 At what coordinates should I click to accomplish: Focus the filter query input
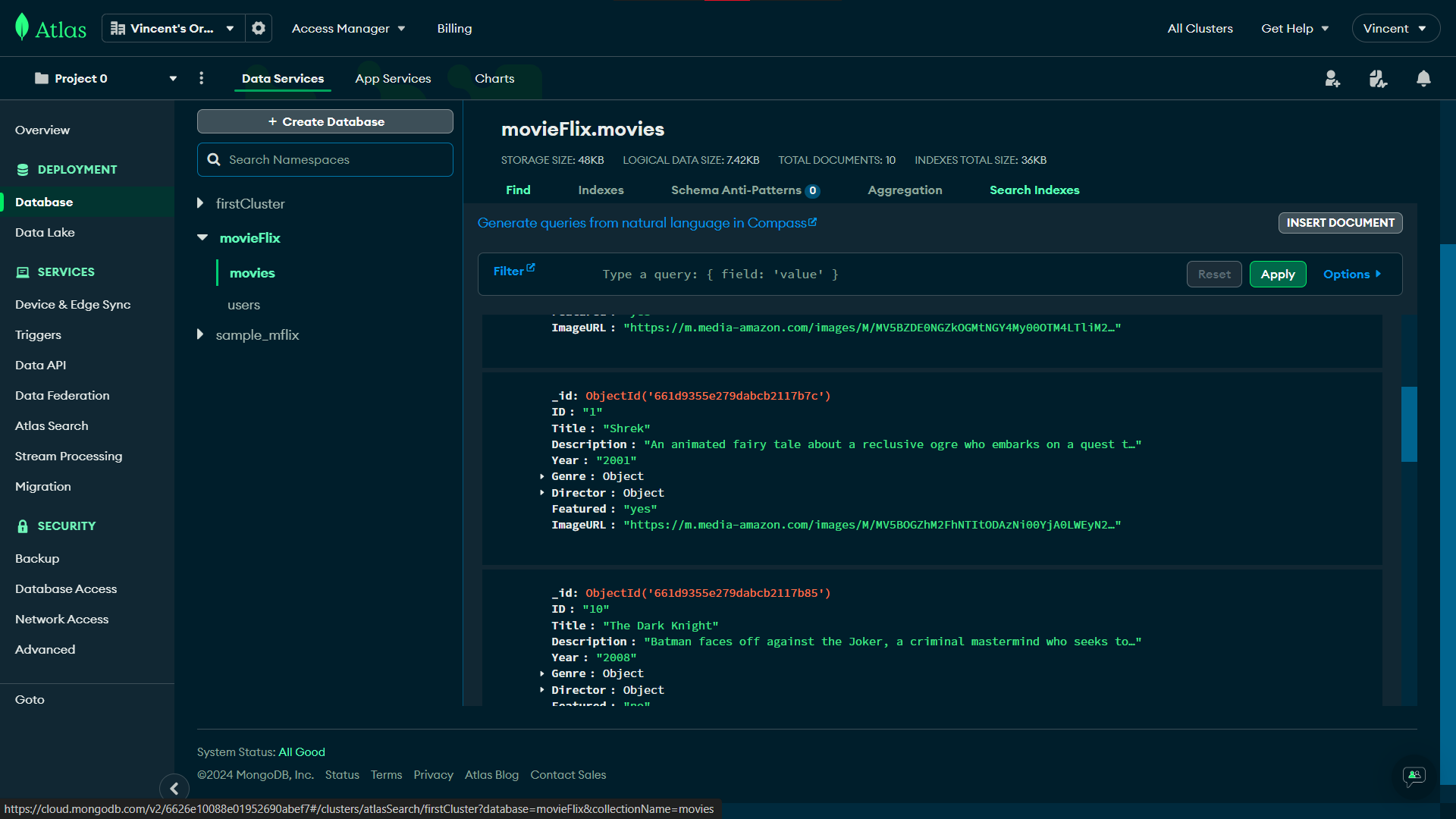[887, 274]
